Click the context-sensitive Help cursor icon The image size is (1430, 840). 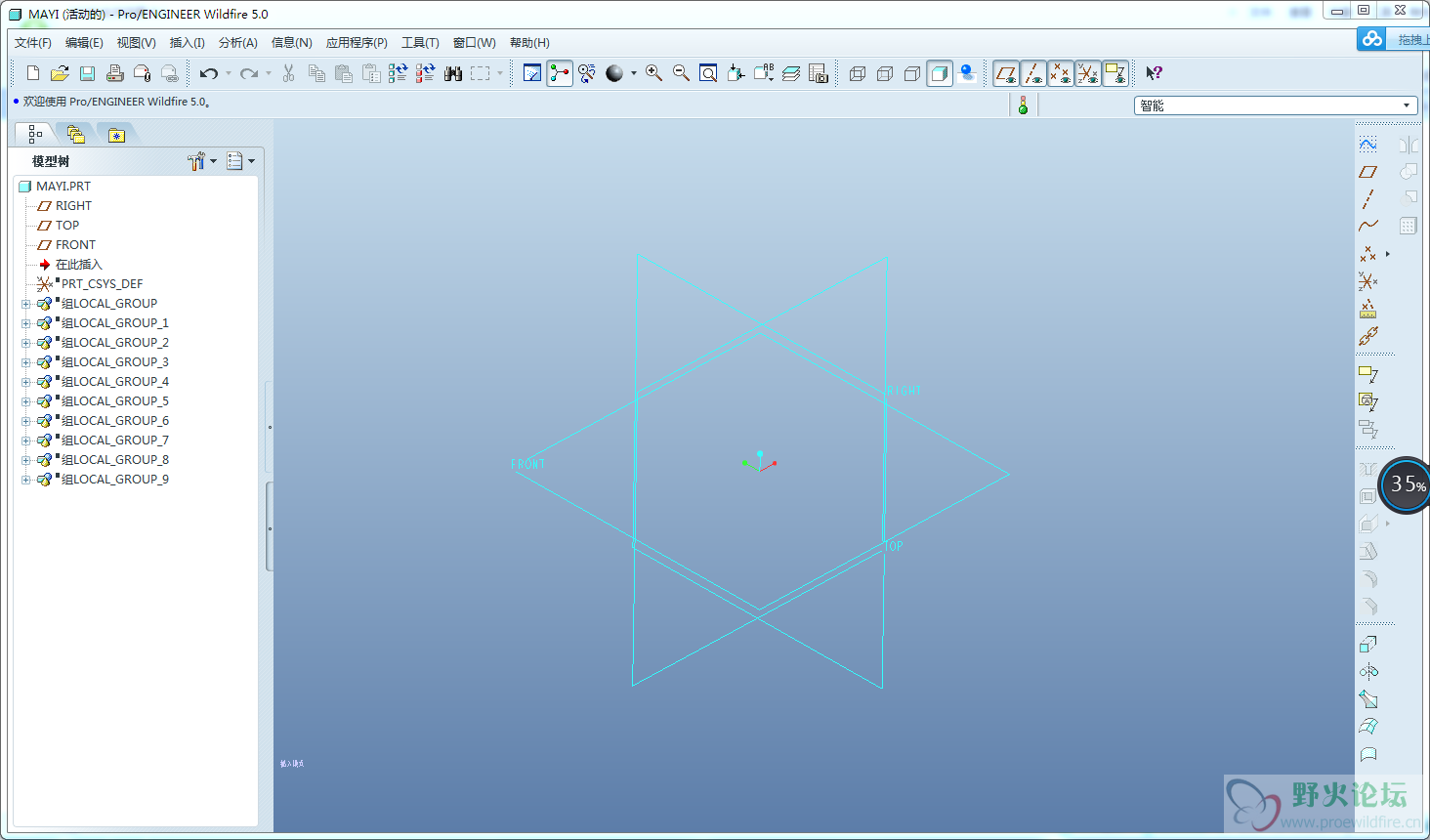pos(1154,73)
